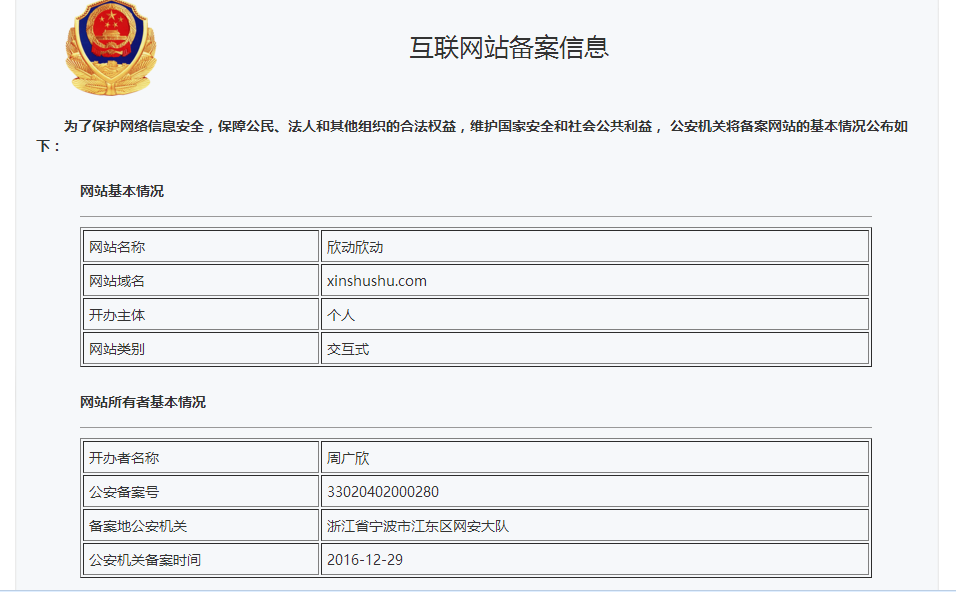Click the 个人 value cell
Screen dimensions: 956x592
(594, 315)
